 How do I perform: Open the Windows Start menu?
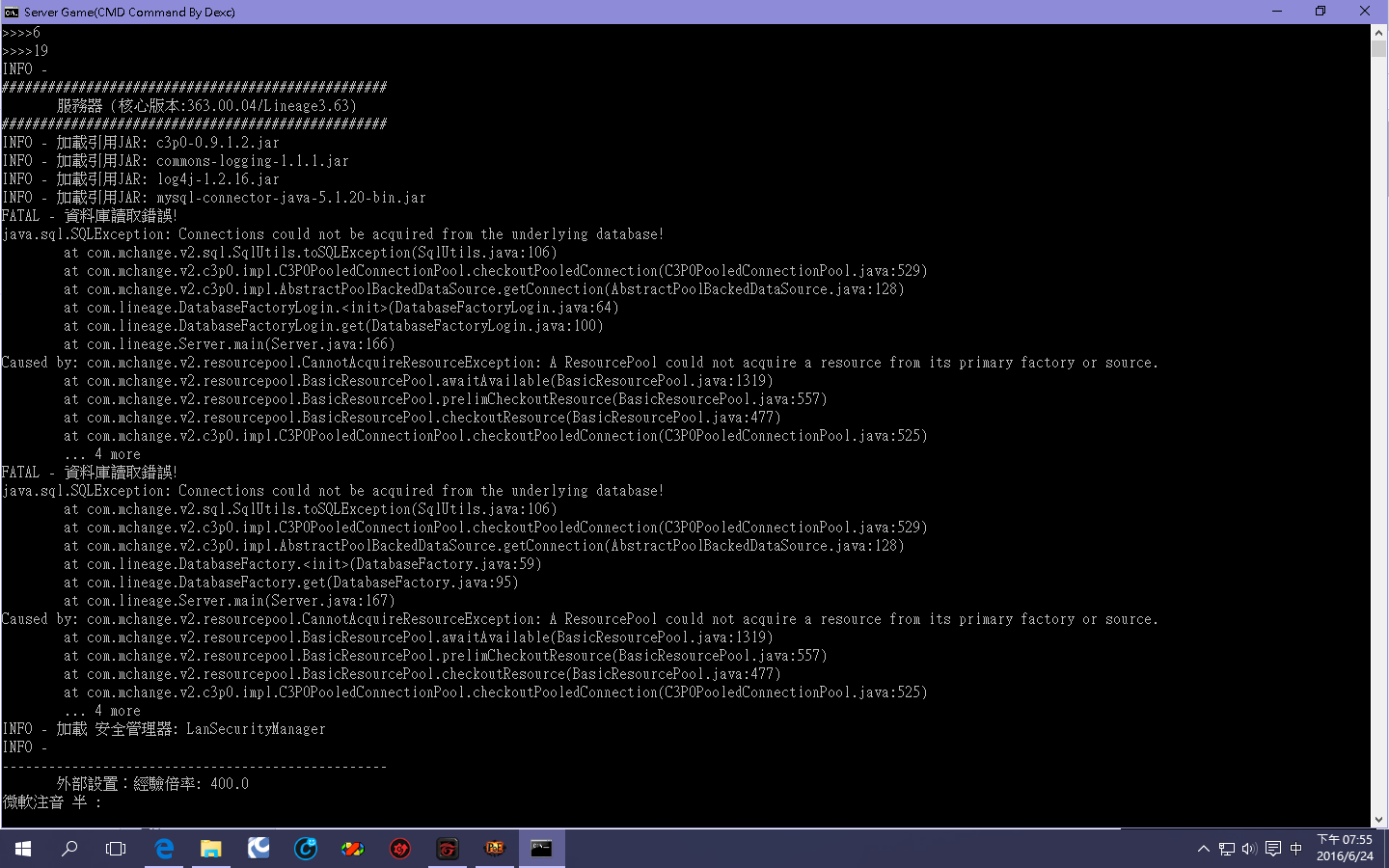coord(23,849)
